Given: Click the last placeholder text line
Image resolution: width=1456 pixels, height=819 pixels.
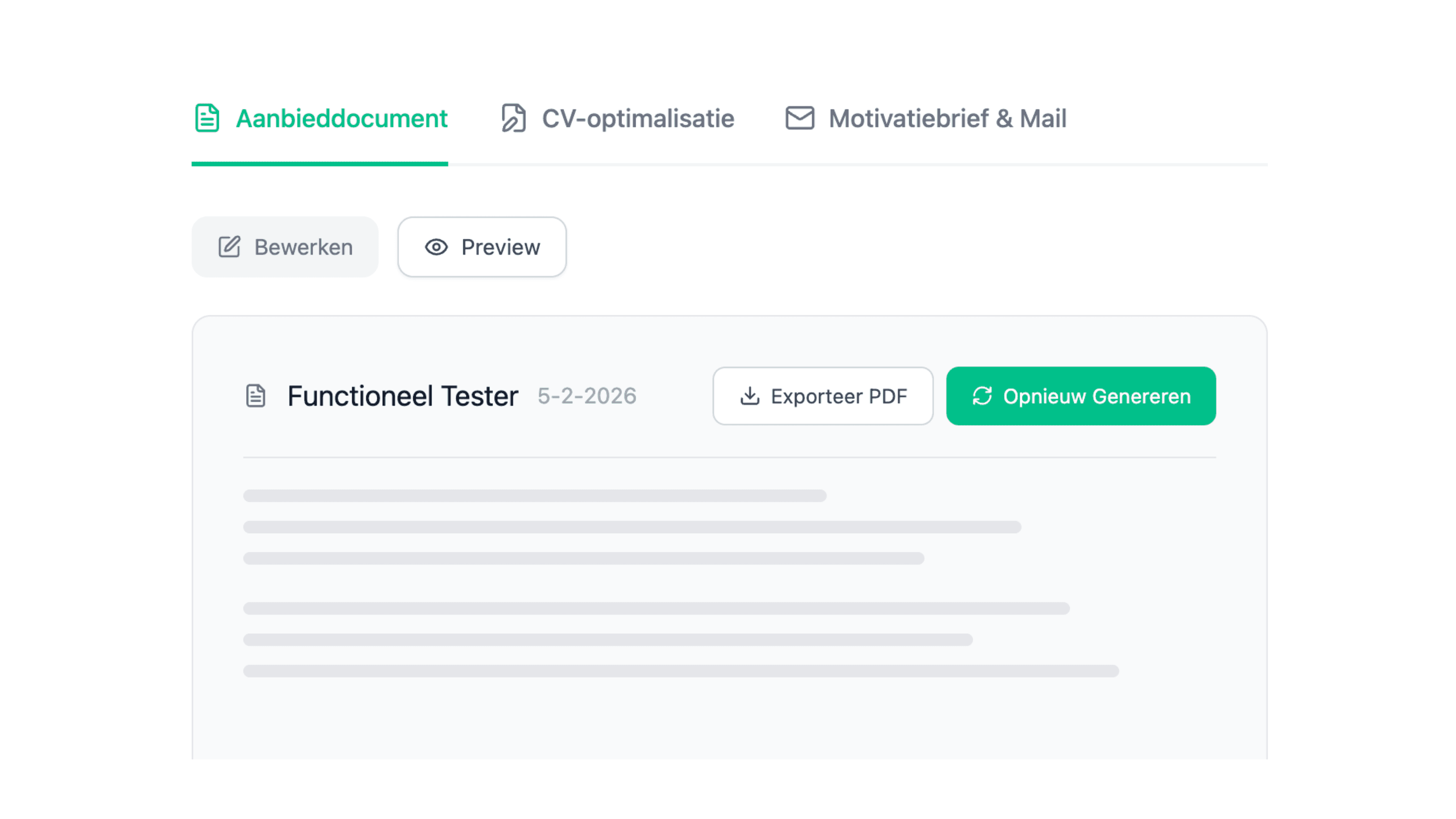Looking at the screenshot, I should pos(681,671).
